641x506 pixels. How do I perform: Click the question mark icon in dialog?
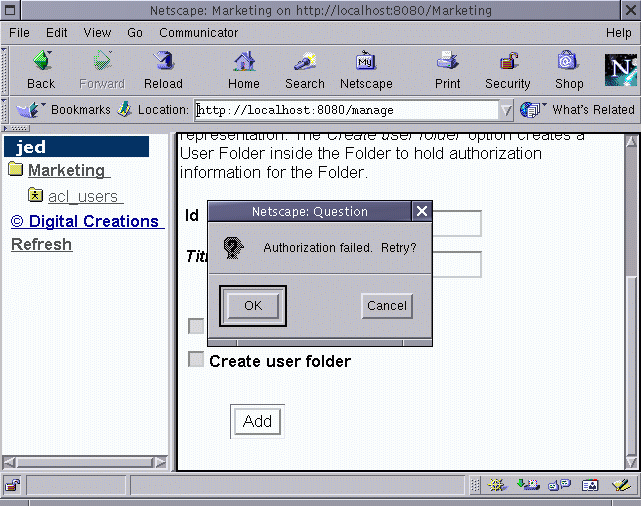tap(233, 248)
